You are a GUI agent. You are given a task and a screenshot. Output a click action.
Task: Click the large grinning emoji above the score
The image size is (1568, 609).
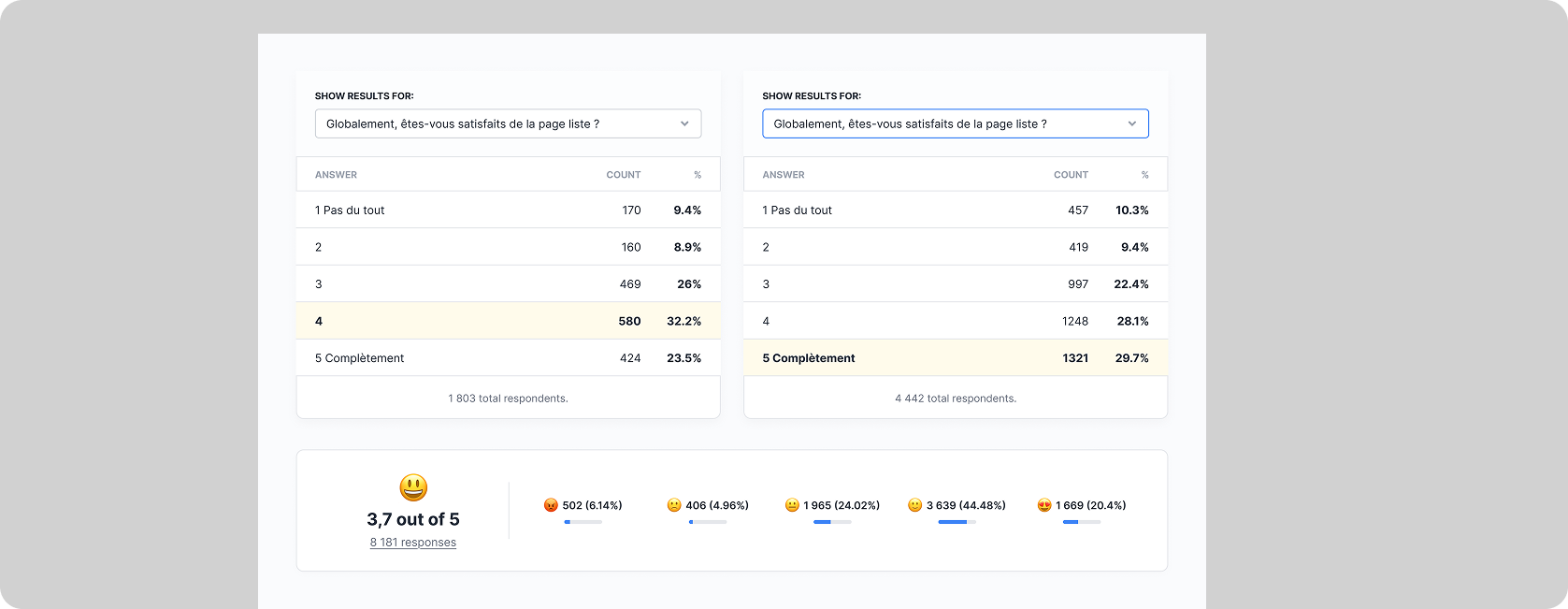(413, 487)
